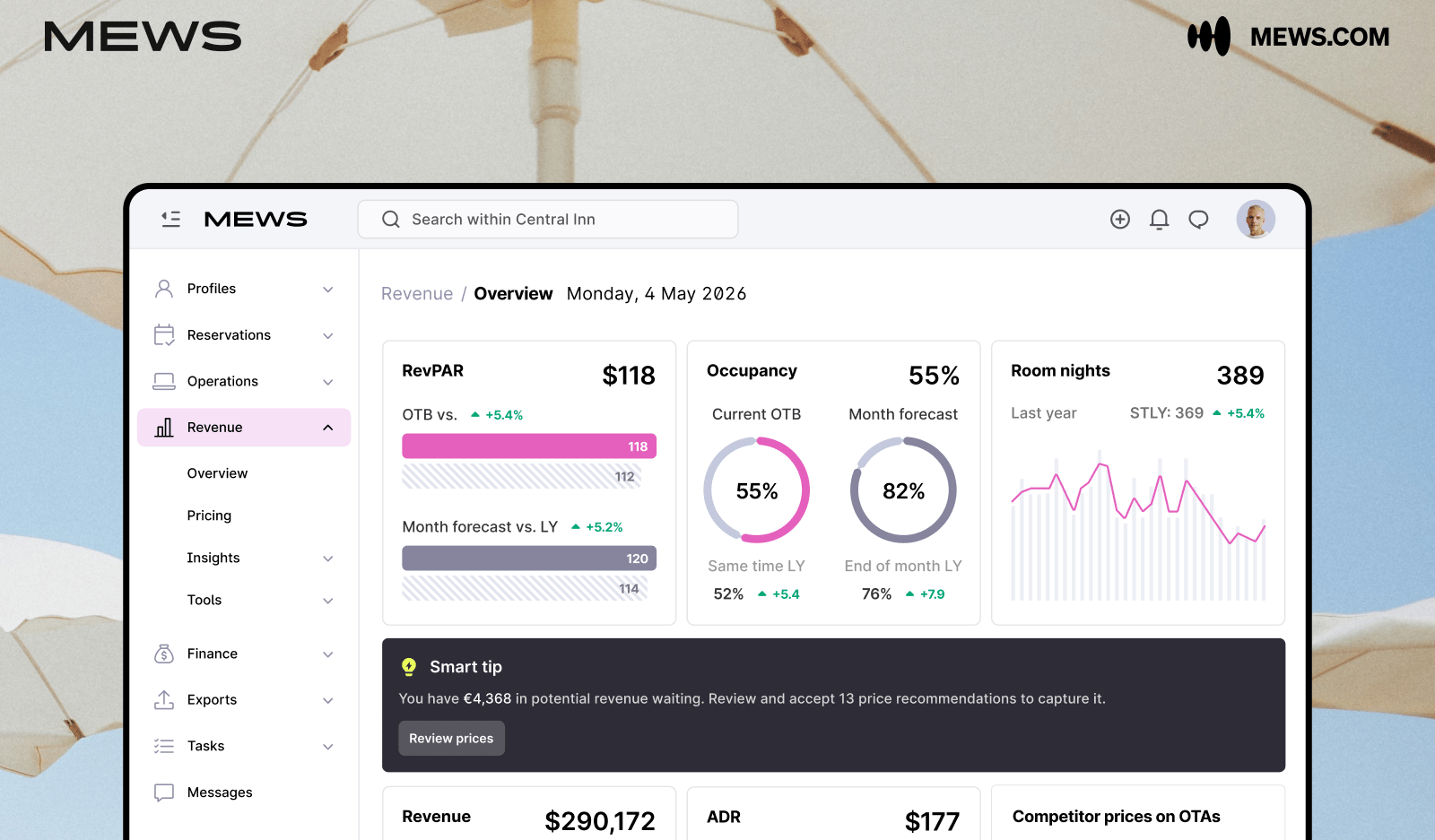The width and height of the screenshot is (1435, 840).
Task: Click the MEWS logo in app header
Action: 256,219
